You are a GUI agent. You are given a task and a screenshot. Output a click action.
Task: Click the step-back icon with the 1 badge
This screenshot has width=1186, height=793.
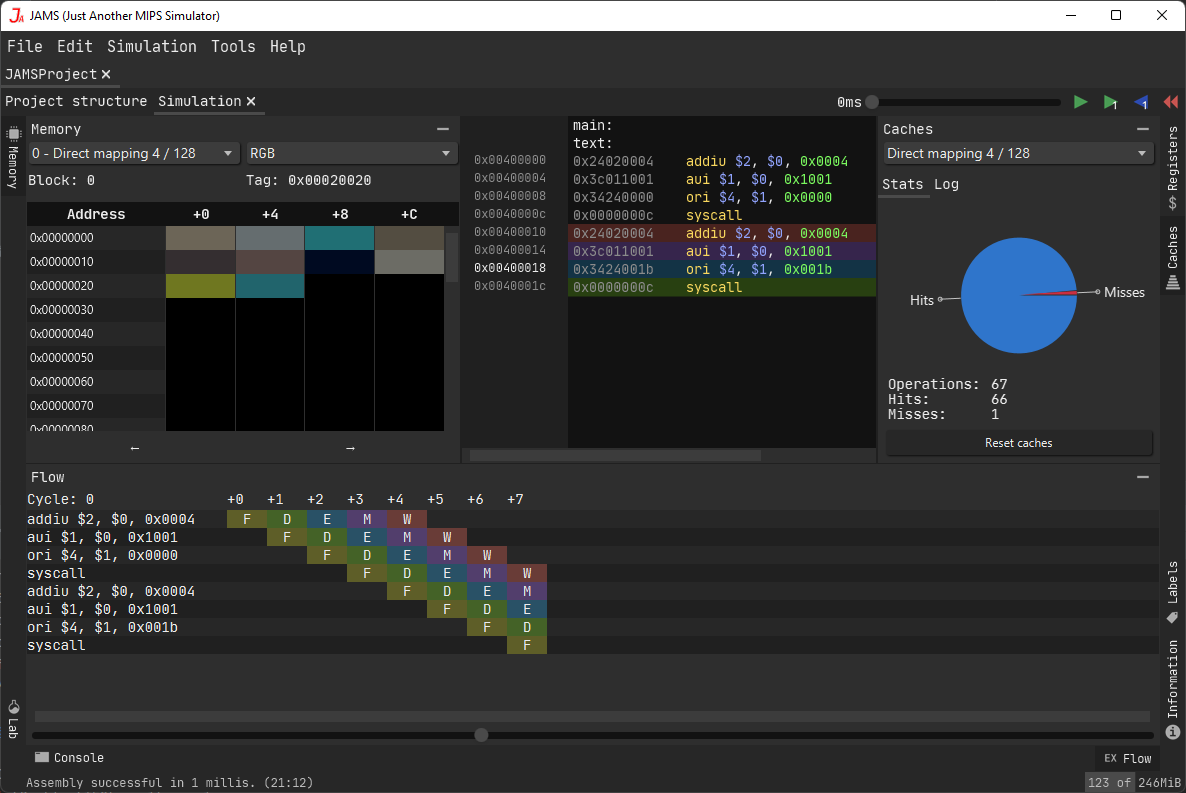point(1141,101)
